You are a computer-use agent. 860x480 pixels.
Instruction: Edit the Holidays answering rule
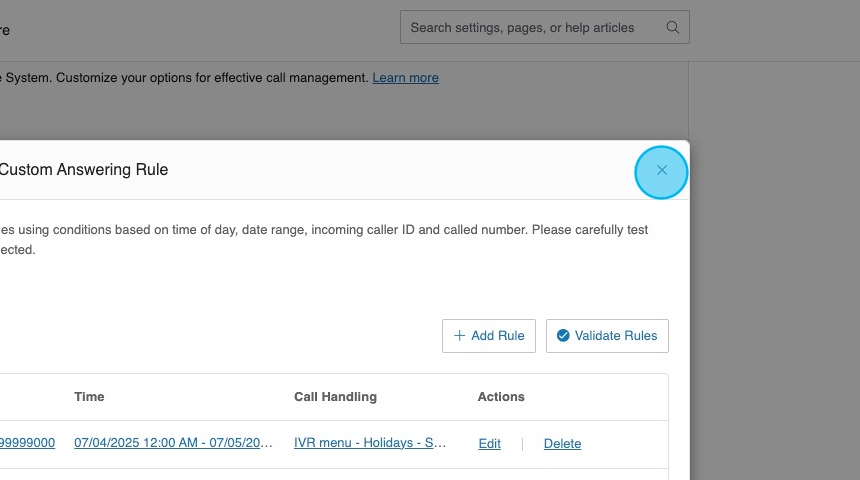click(x=489, y=444)
